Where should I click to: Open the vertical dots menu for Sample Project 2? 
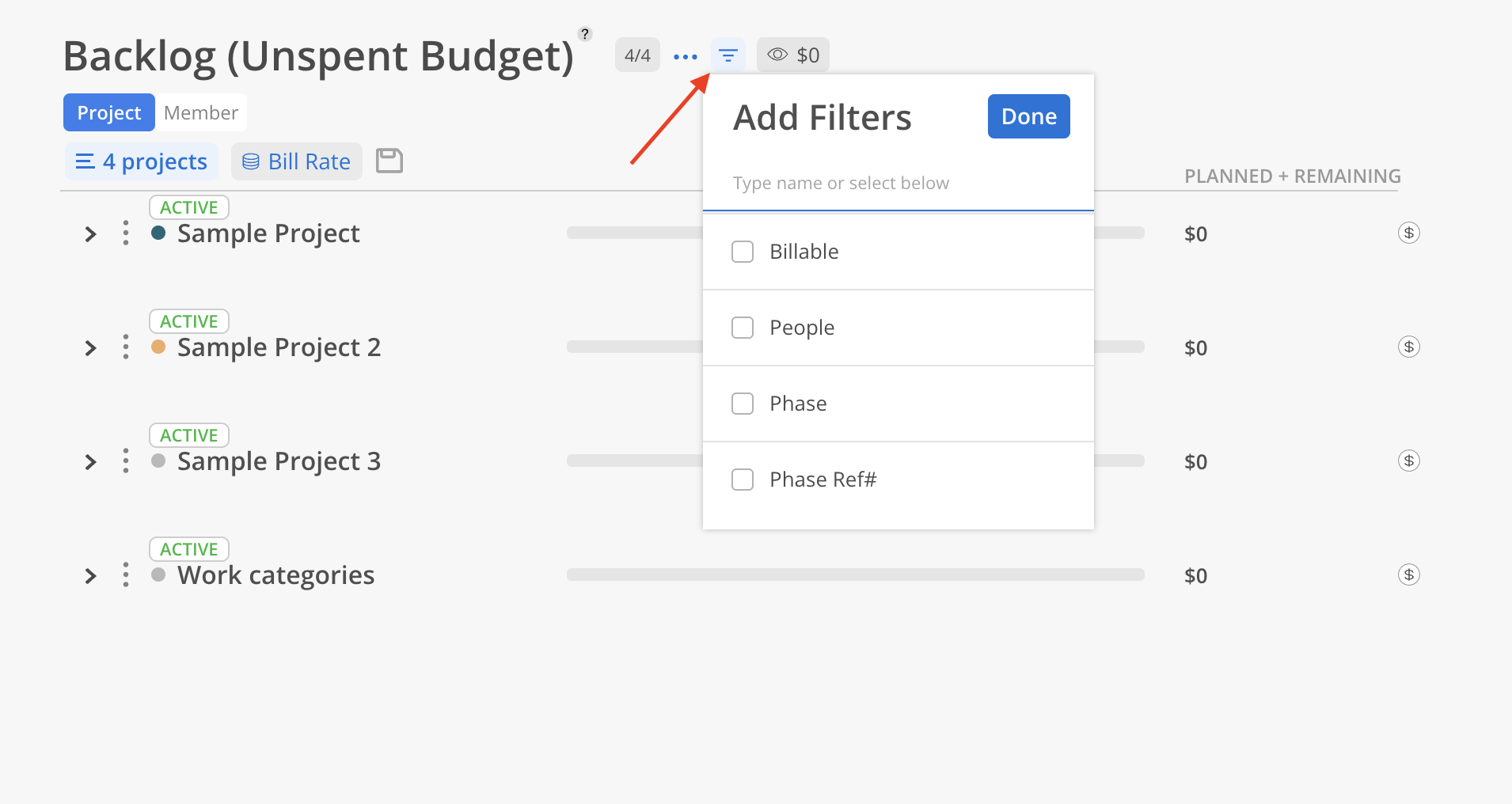(x=126, y=347)
